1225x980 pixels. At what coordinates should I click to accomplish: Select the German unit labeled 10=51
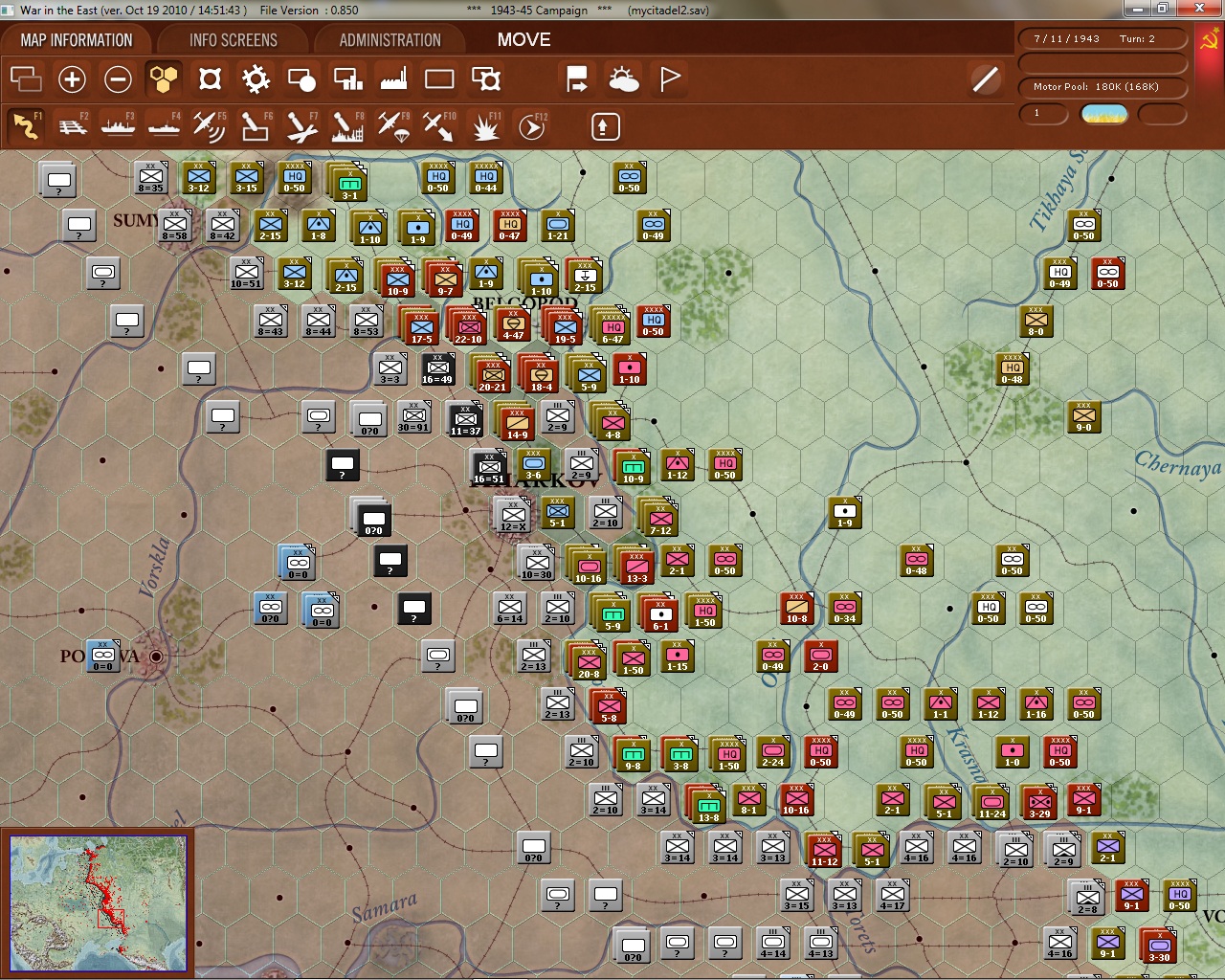pyautogui.click(x=246, y=273)
